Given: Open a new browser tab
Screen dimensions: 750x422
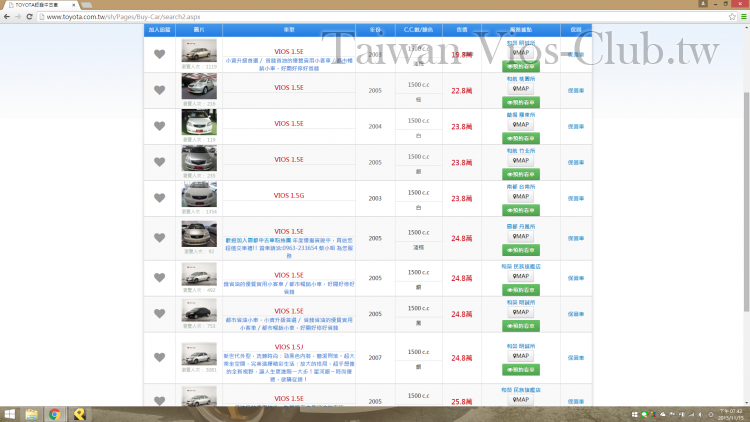Looking at the screenshot, I should (x=87, y=5).
